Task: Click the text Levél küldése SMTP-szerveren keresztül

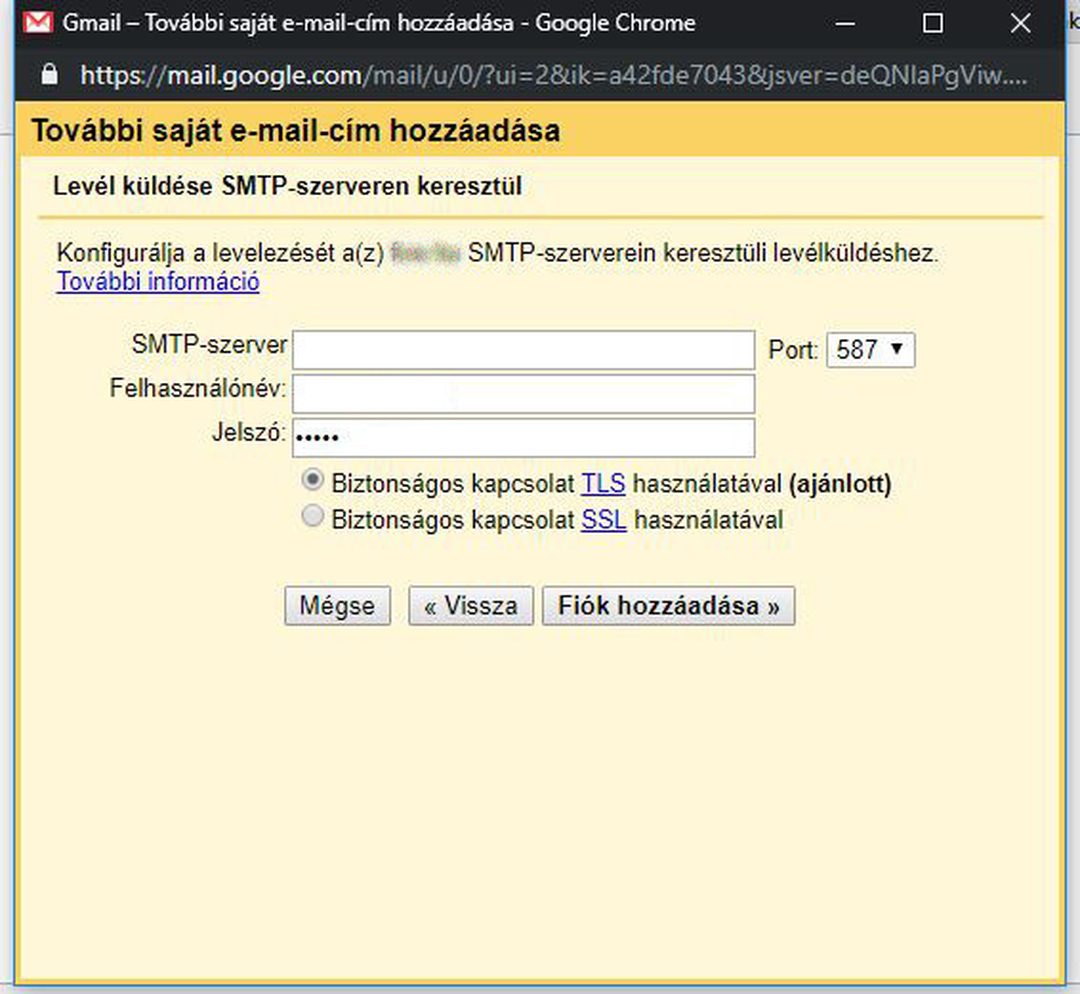Action: [287, 186]
